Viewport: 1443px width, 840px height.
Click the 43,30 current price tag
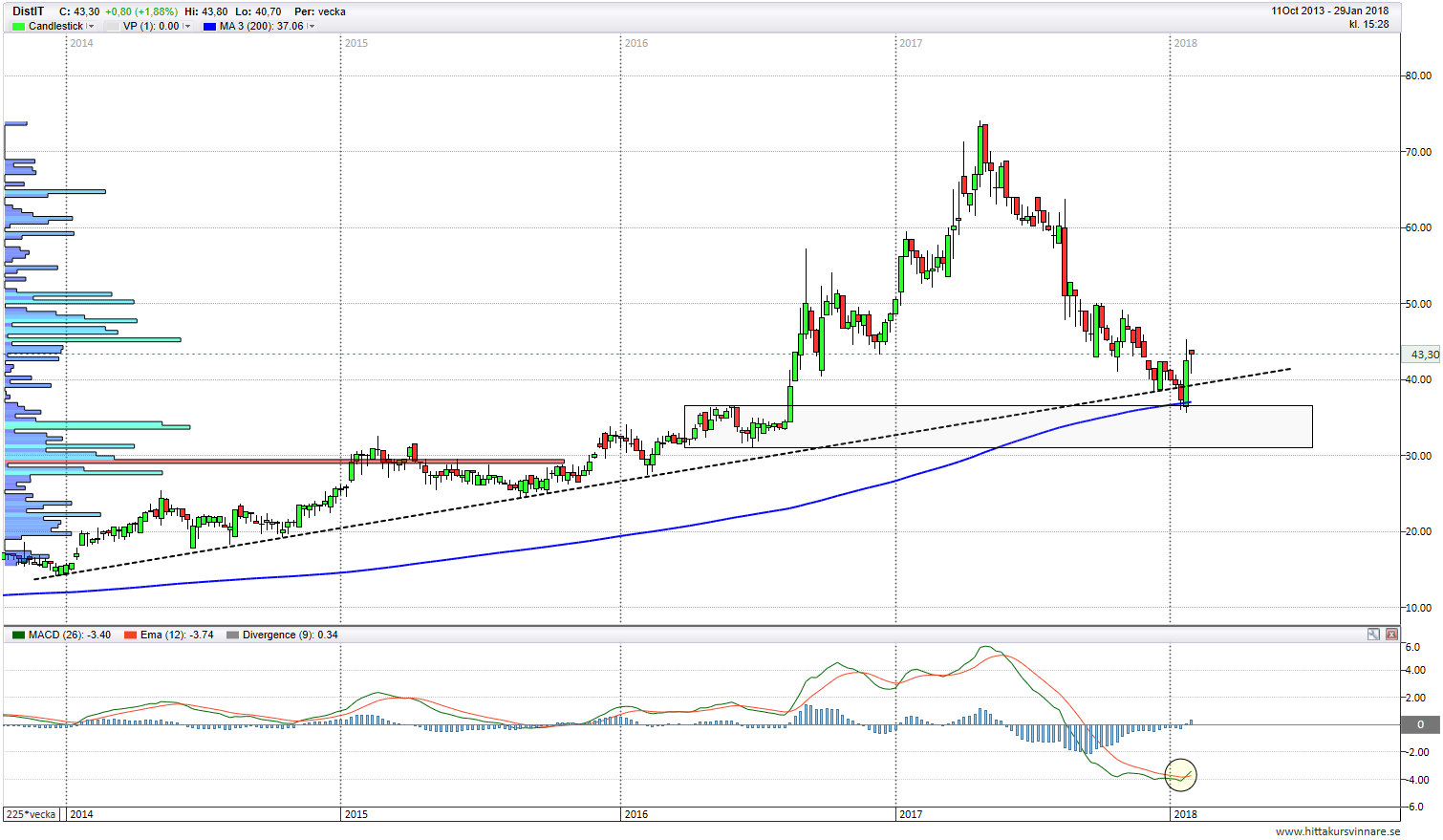[1423, 355]
